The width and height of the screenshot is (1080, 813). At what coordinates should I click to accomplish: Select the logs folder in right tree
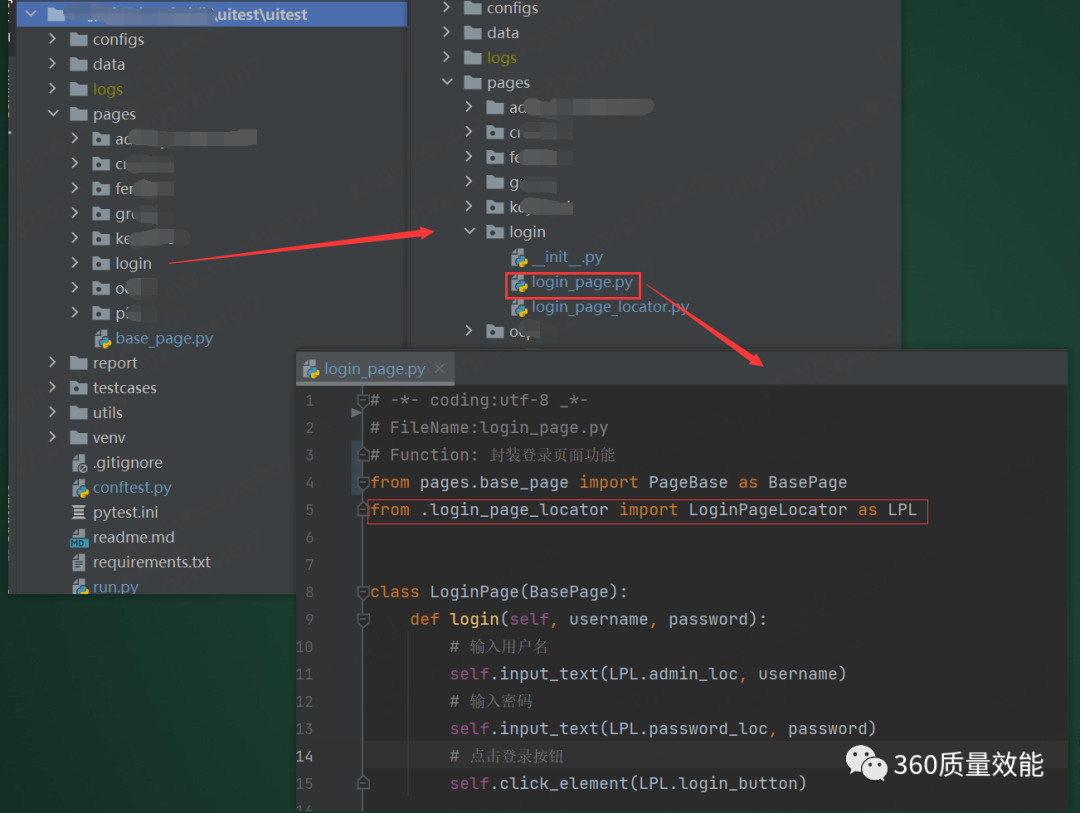pyautogui.click(x=501, y=58)
